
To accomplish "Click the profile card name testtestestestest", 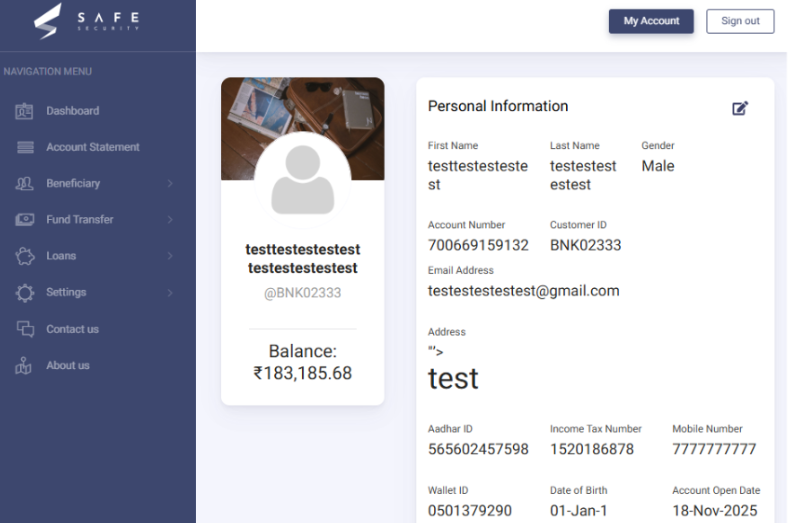I will pos(303,250).
